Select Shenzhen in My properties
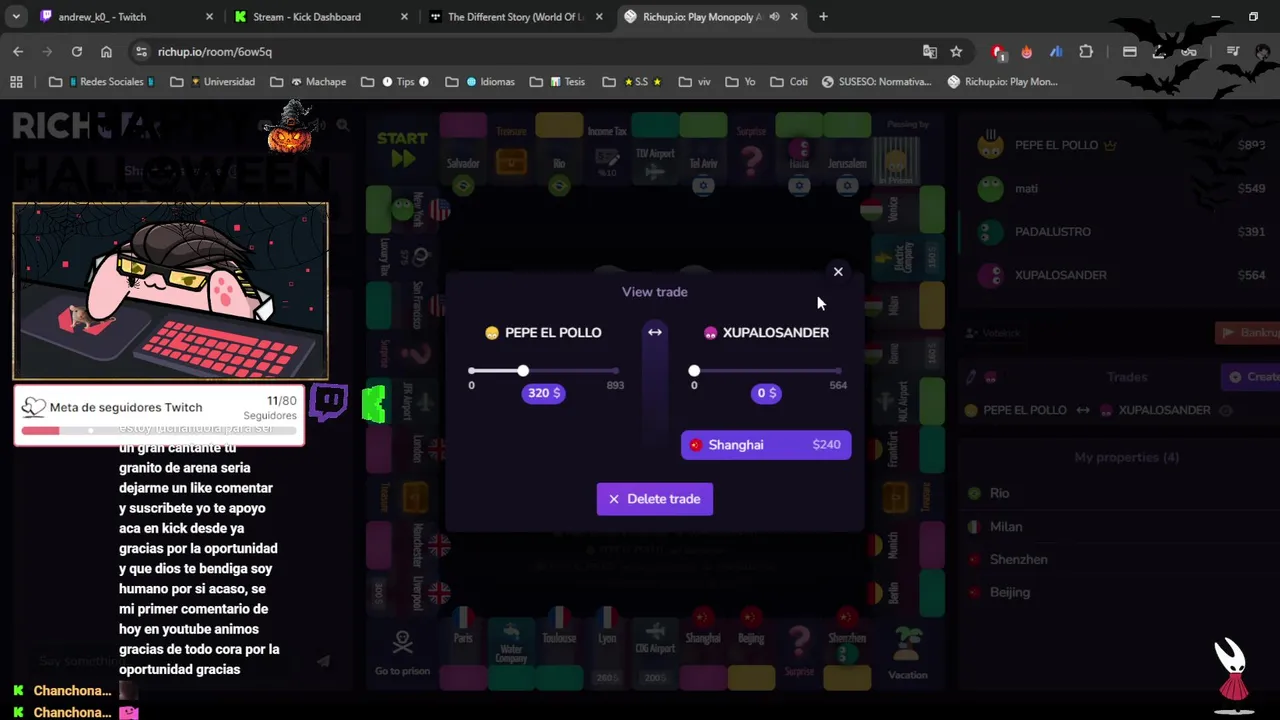 pyautogui.click(x=1116, y=559)
